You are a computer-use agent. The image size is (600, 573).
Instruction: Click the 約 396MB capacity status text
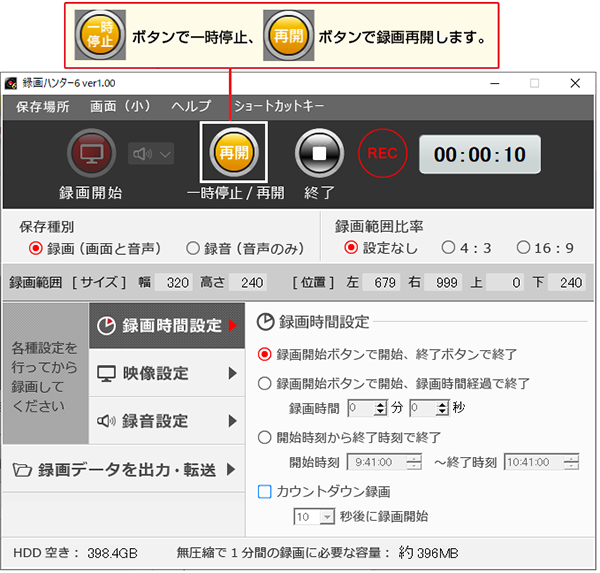(x=428, y=553)
